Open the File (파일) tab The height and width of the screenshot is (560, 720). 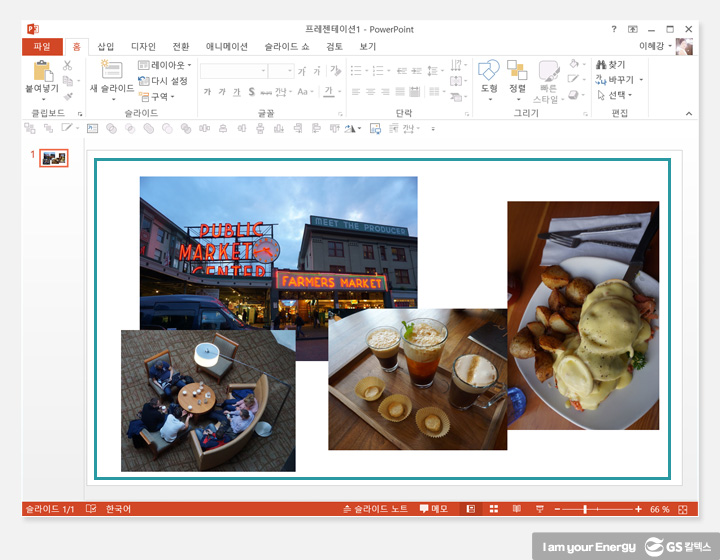[x=41, y=46]
